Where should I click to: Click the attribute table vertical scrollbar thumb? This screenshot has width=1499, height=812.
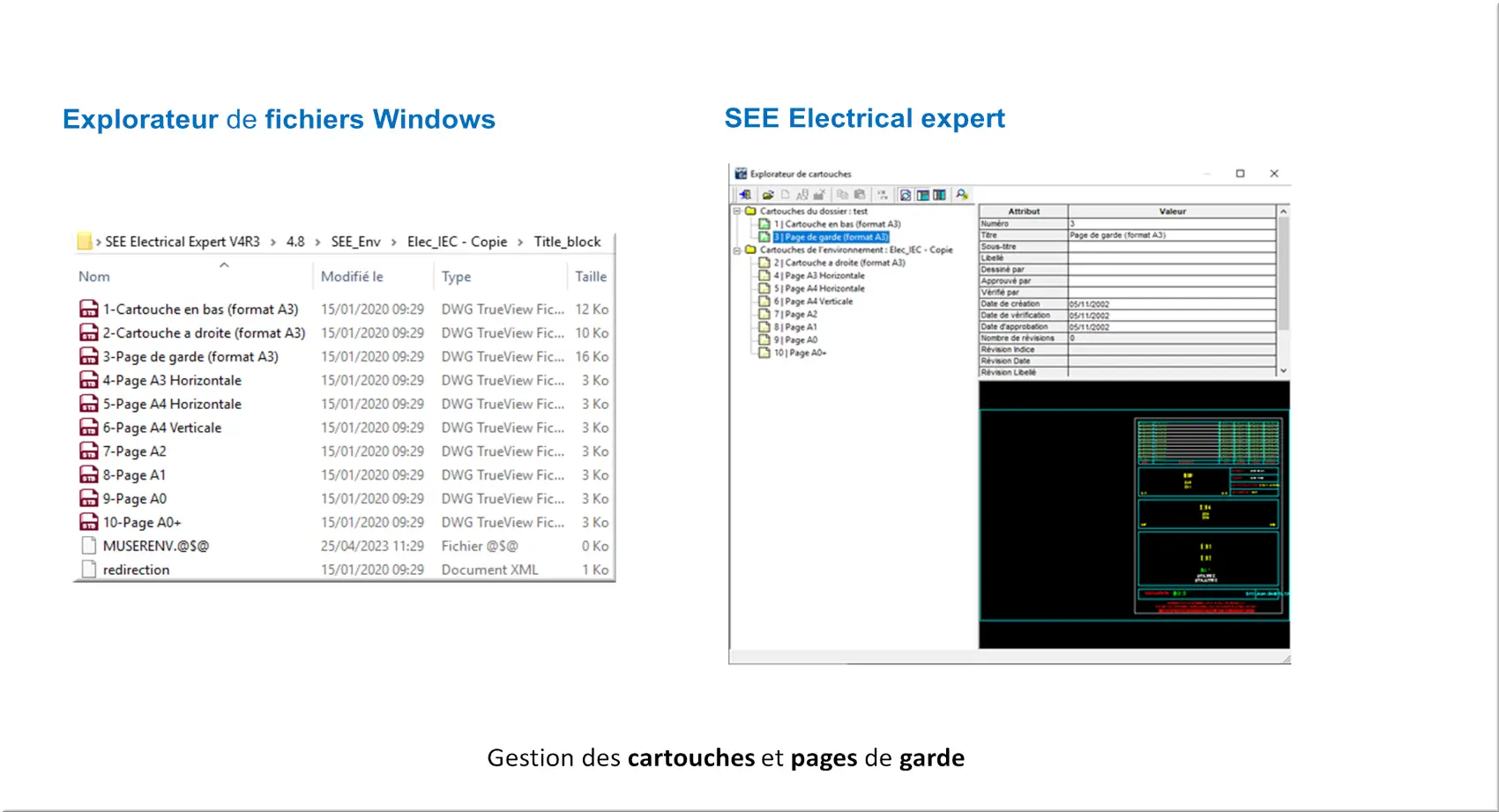pyautogui.click(x=1283, y=274)
